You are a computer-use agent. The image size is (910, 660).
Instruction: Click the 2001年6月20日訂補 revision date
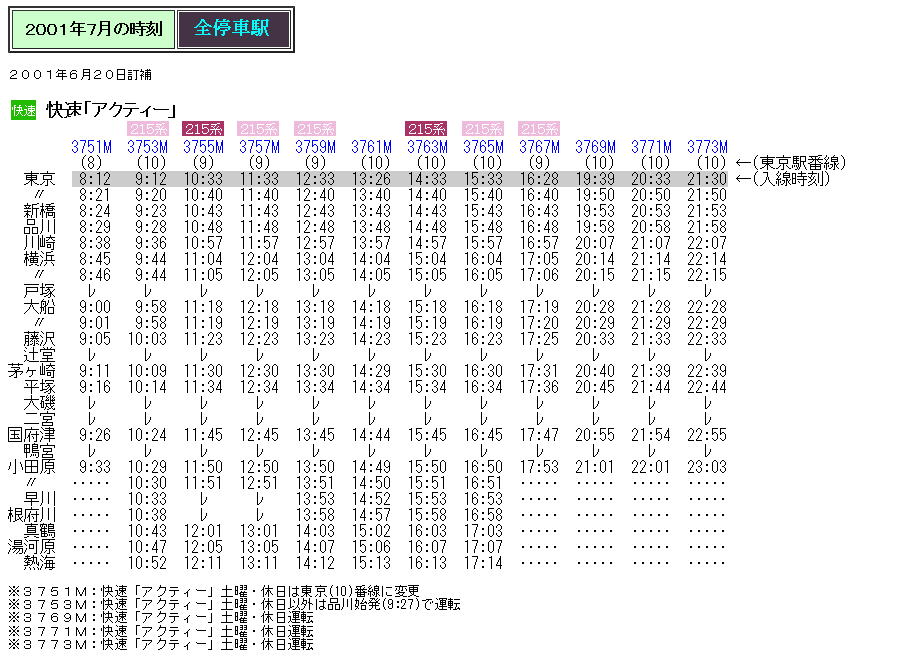81,74
